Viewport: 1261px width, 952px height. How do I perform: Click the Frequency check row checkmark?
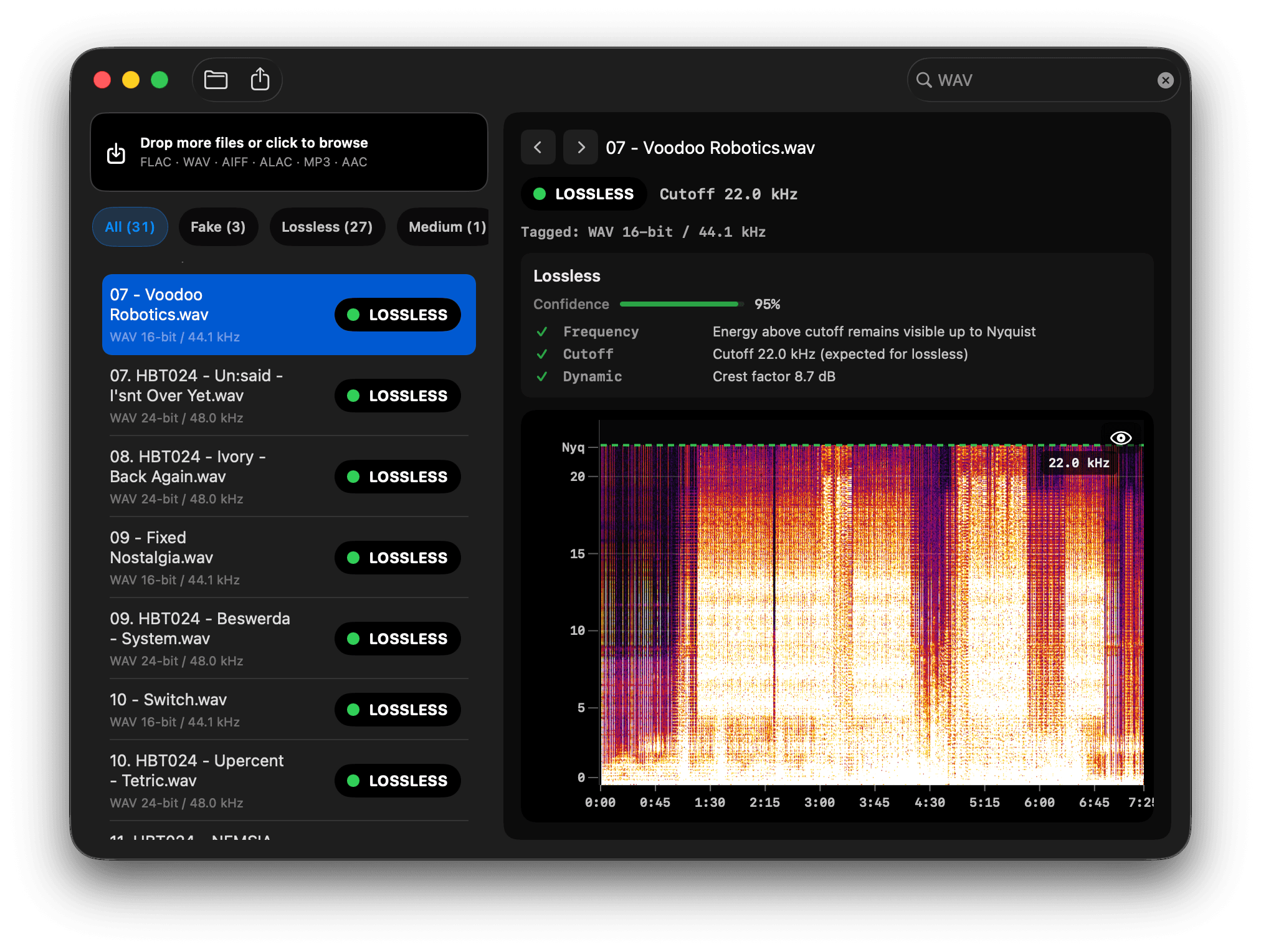[542, 332]
